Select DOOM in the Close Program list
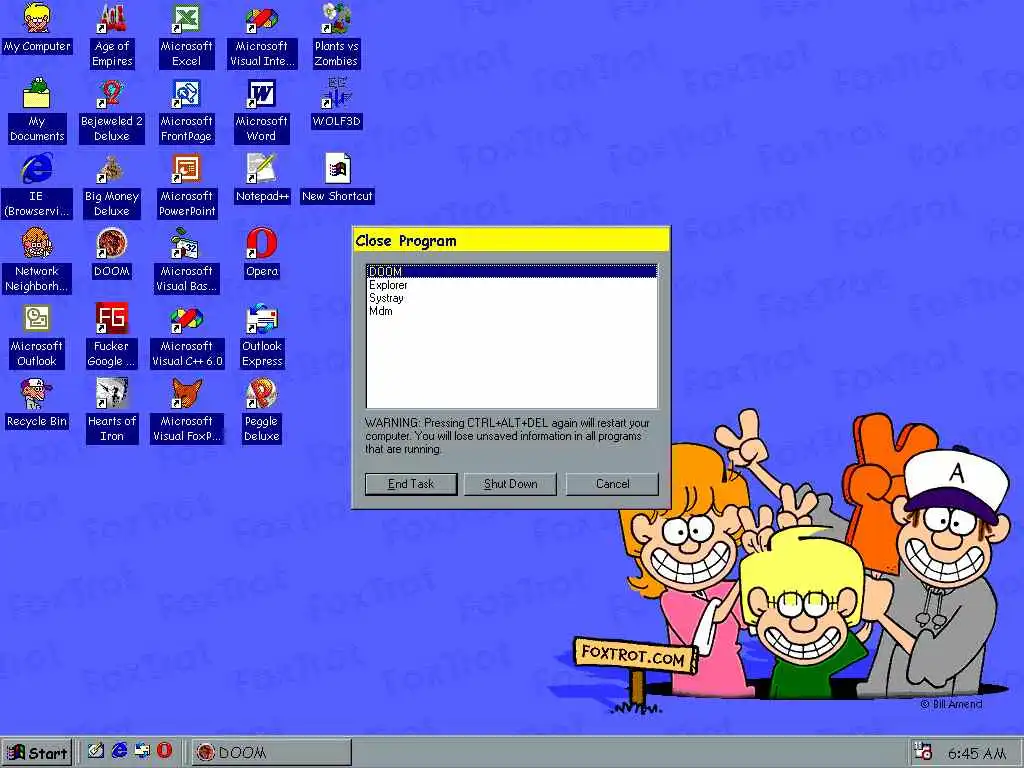Image resolution: width=1024 pixels, height=768 pixels. pyautogui.click(x=512, y=272)
